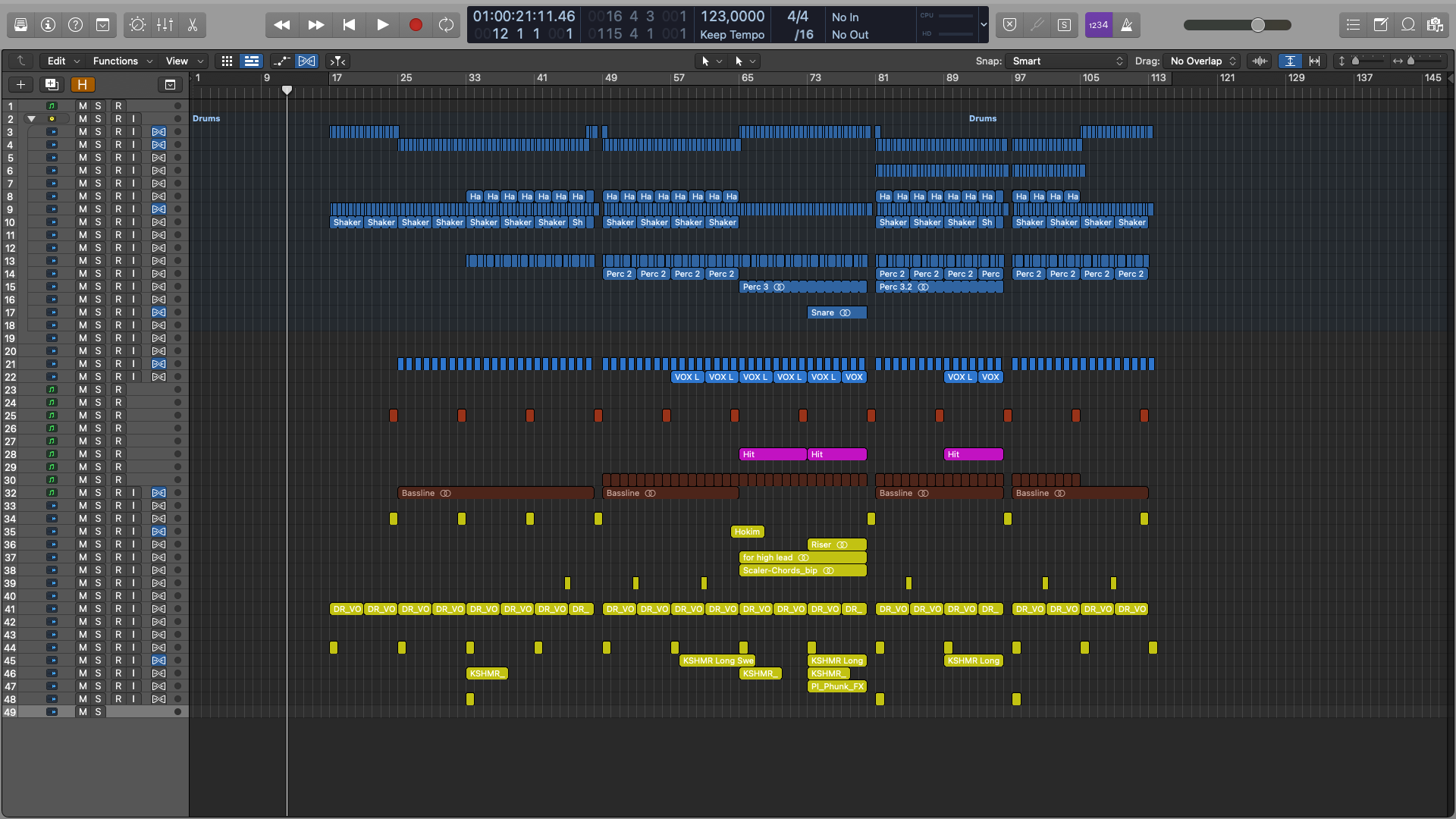The image size is (1456, 819).
Task: Toggle the Count-in 1234 button
Action: pyautogui.click(x=1098, y=25)
